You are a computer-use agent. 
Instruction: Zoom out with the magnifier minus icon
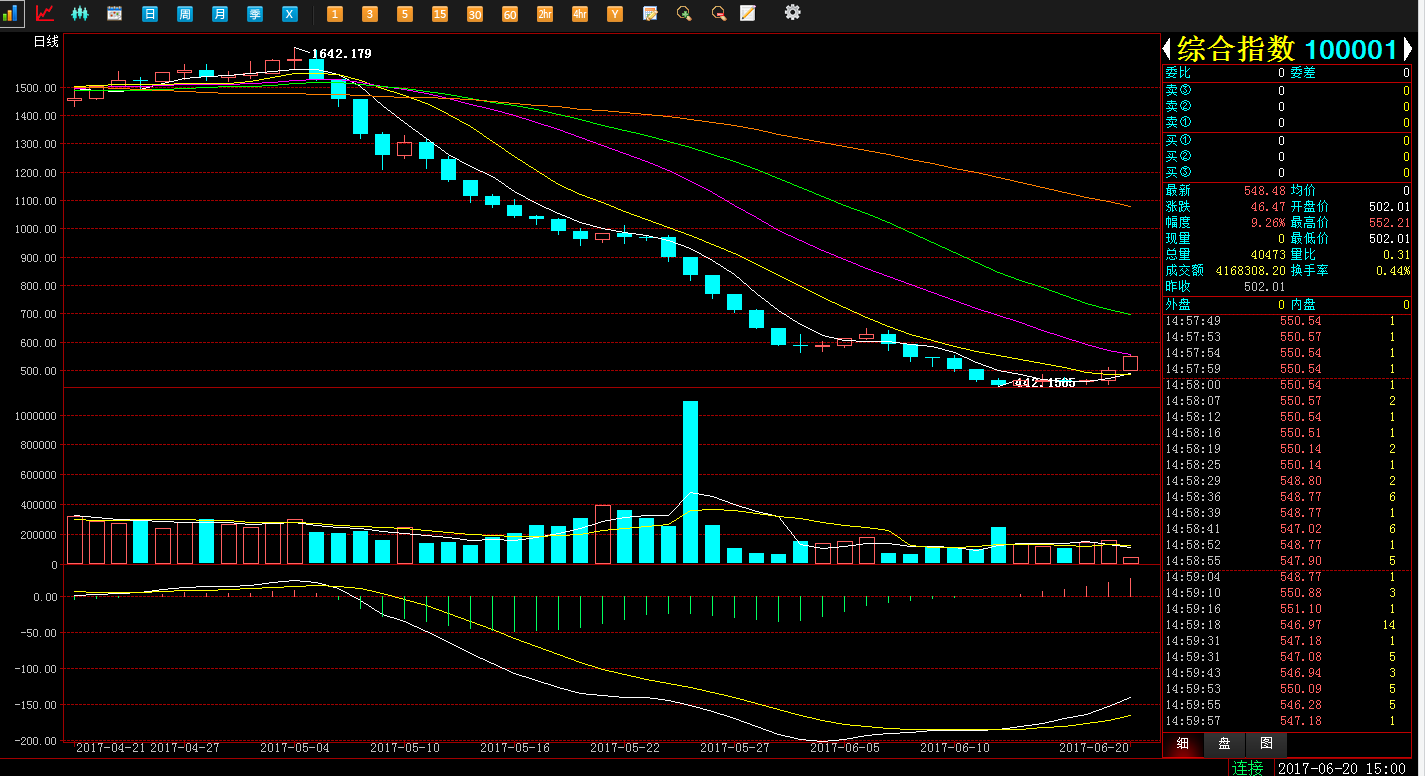[x=718, y=14]
